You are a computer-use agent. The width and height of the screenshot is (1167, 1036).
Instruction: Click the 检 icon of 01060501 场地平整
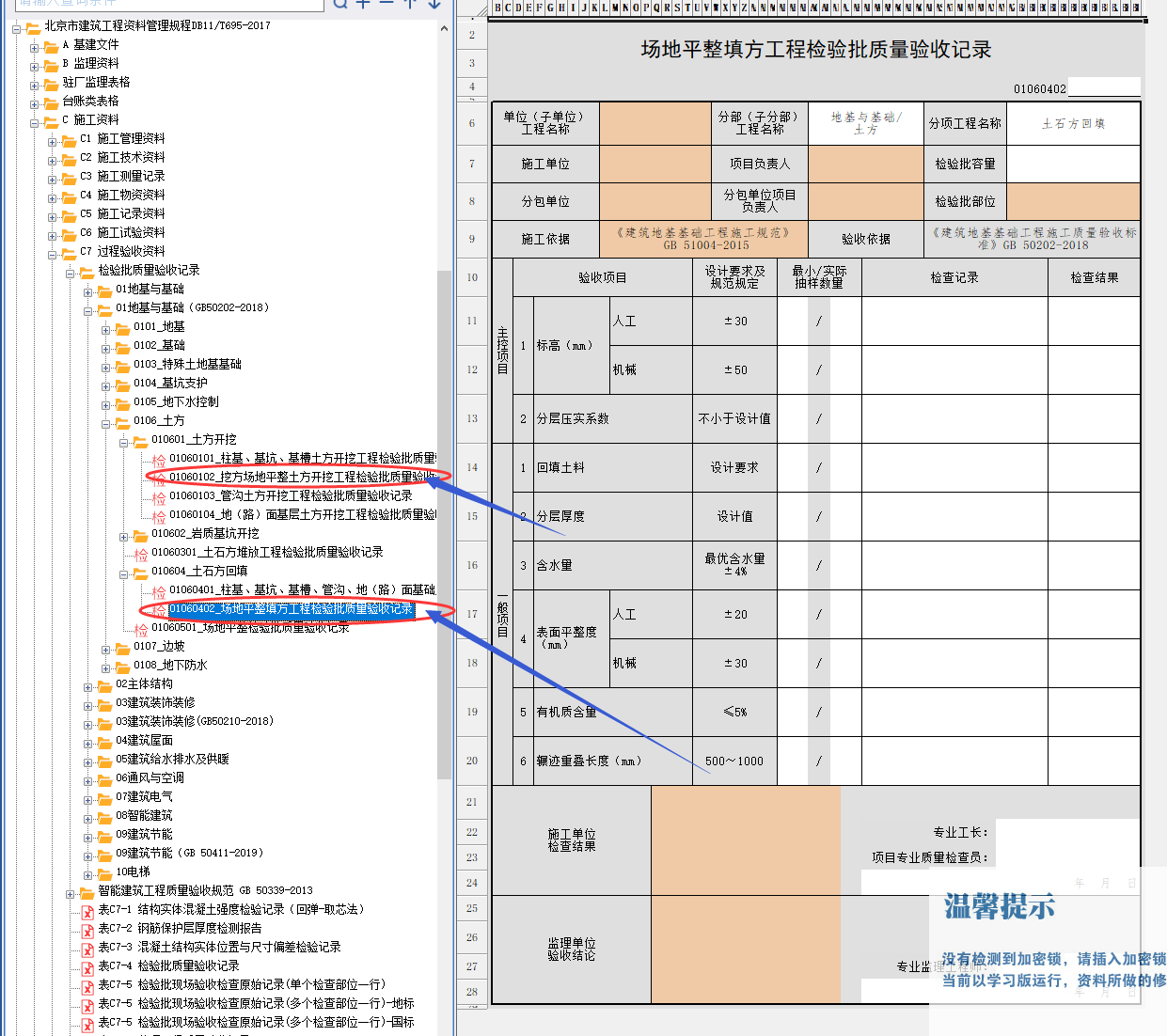coord(141,629)
